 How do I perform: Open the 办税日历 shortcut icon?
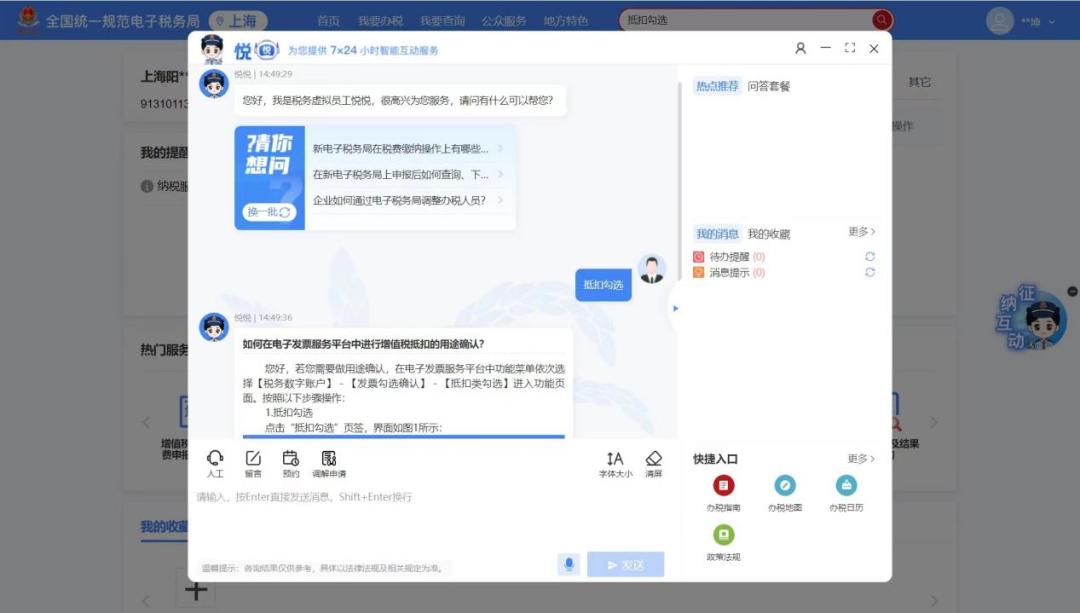pyautogui.click(x=846, y=486)
